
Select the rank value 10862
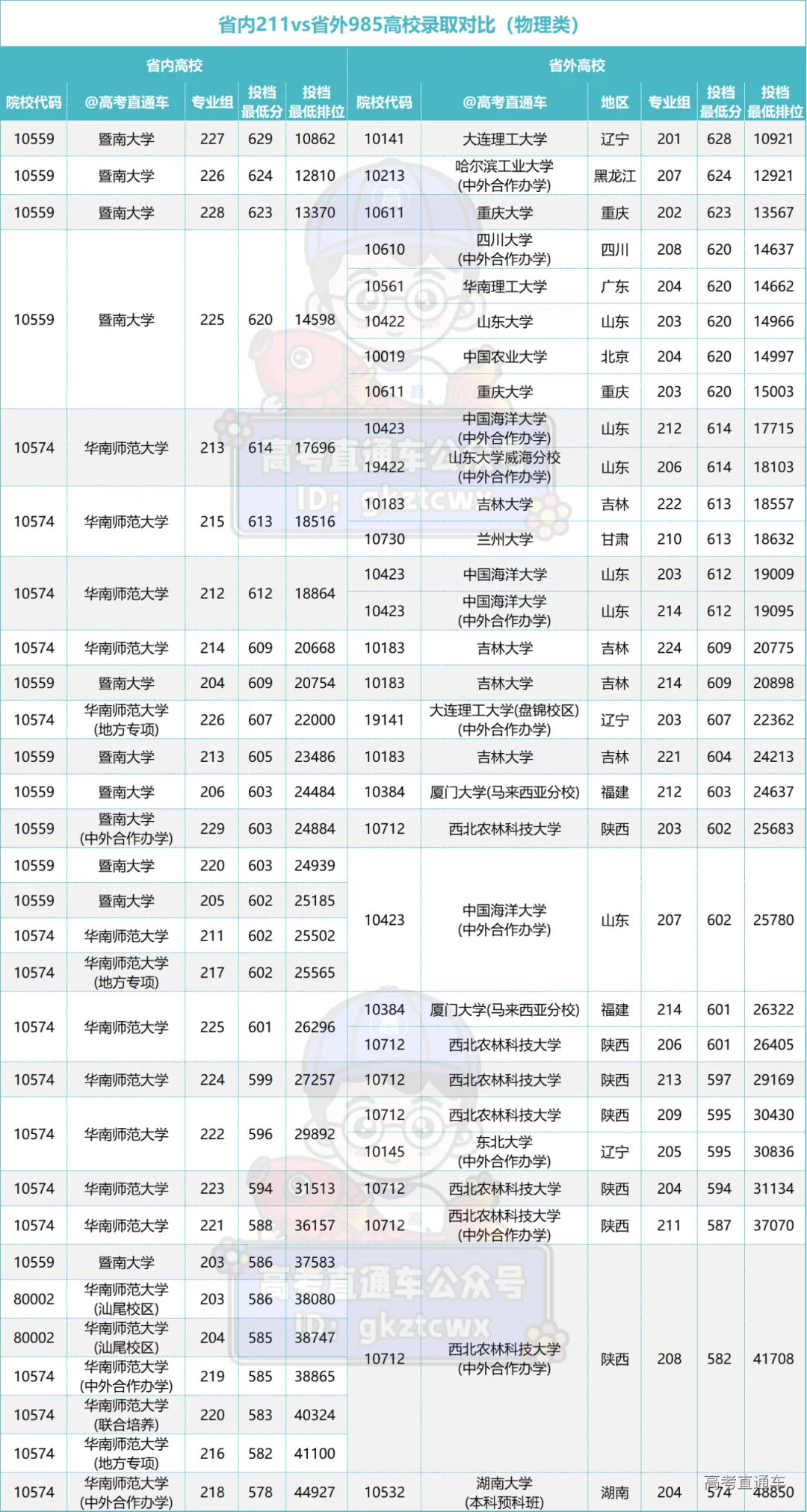tap(315, 139)
